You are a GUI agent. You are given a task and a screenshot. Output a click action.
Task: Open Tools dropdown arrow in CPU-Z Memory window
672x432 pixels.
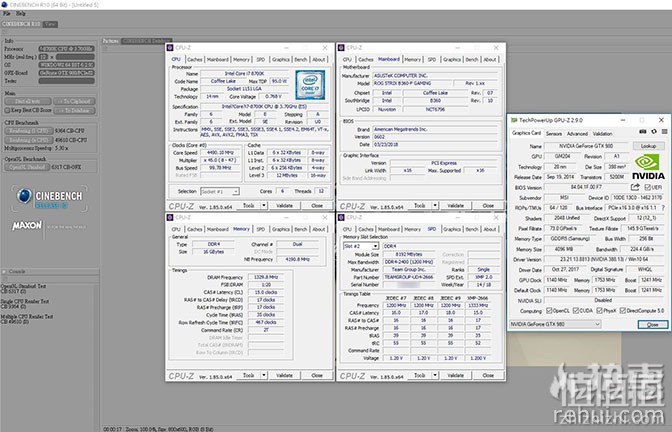tap(264, 375)
